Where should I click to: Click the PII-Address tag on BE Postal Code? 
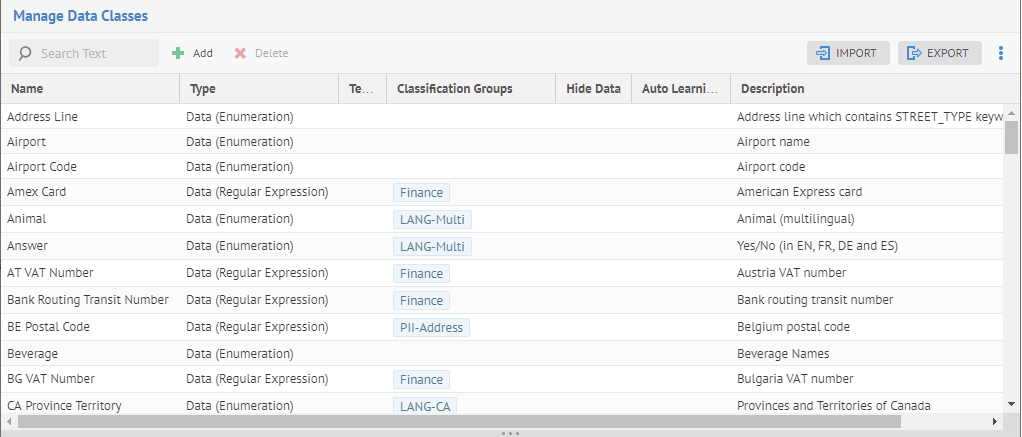coord(431,327)
